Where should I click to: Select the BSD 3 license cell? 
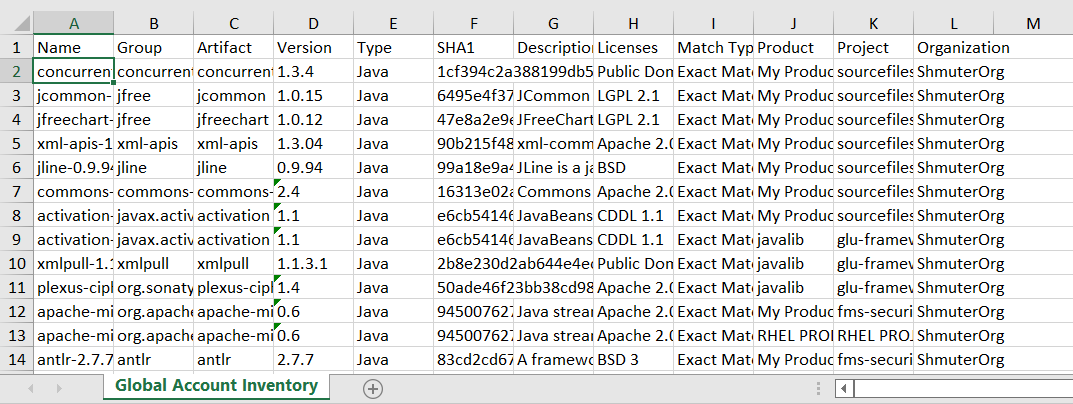click(633, 359)
